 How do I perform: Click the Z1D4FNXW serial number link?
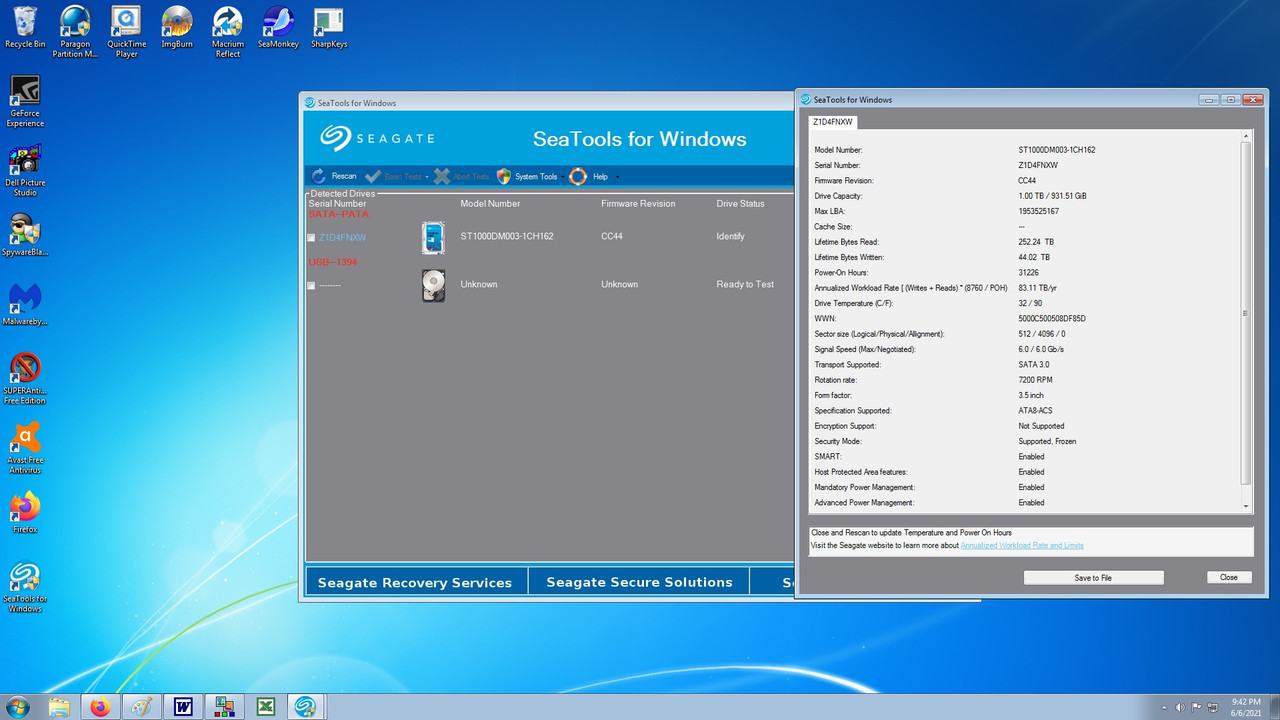click(343, 238)
